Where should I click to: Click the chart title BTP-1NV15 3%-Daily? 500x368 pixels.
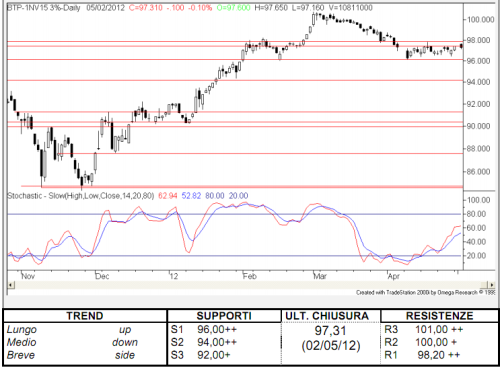pos(44,8)
